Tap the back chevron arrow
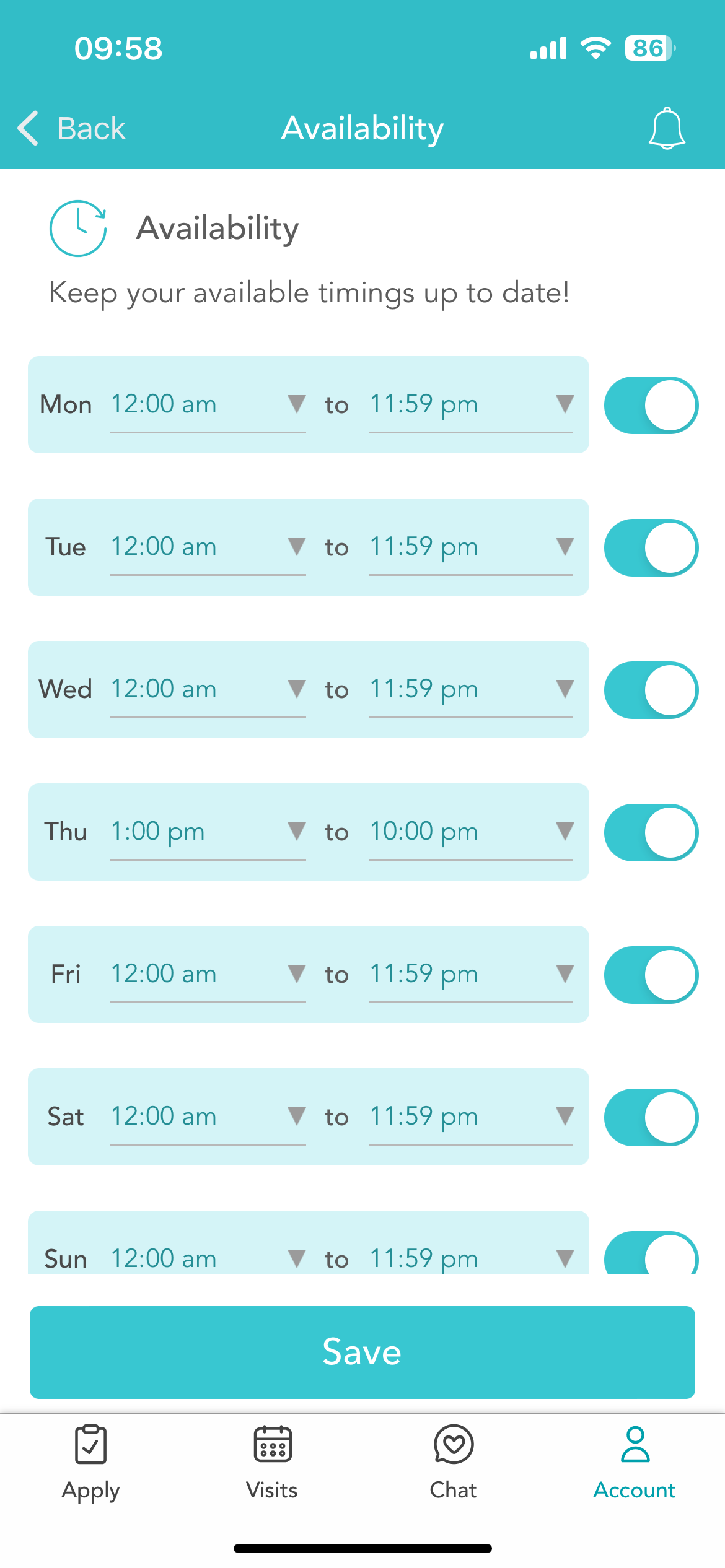 [29, 128]
